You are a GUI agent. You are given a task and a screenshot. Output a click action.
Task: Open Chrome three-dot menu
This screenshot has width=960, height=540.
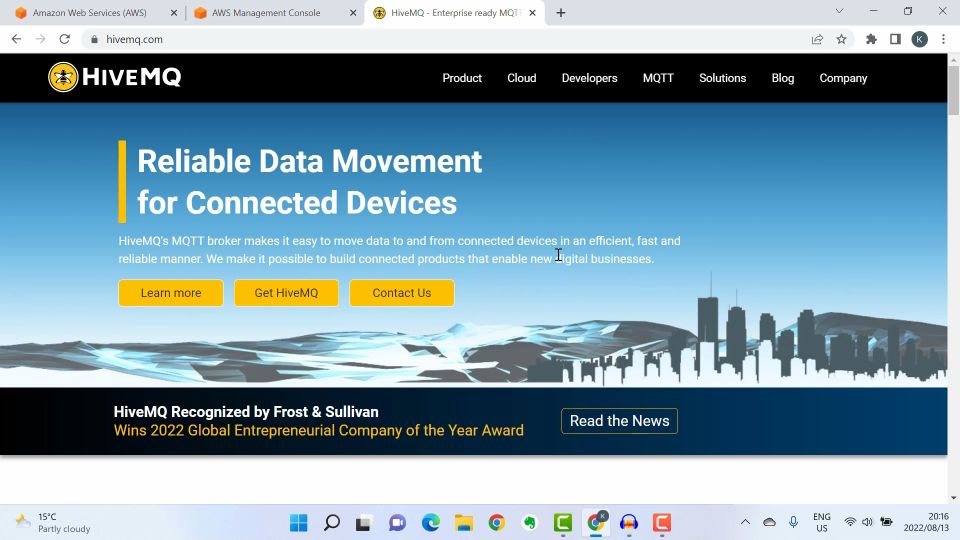point(943,39)
